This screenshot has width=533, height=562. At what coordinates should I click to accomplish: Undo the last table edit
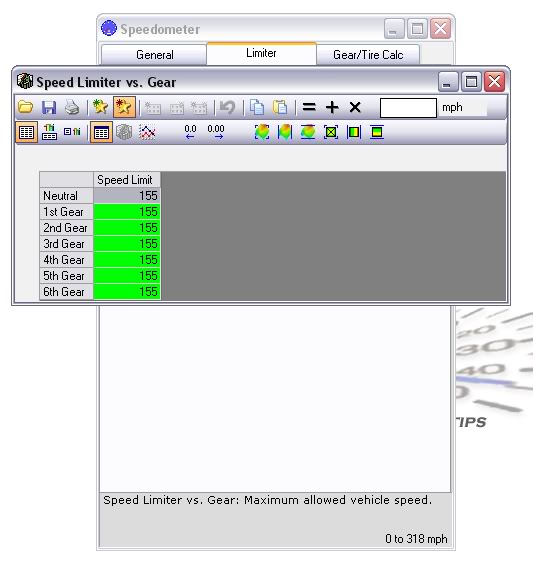tap(227, 107)
